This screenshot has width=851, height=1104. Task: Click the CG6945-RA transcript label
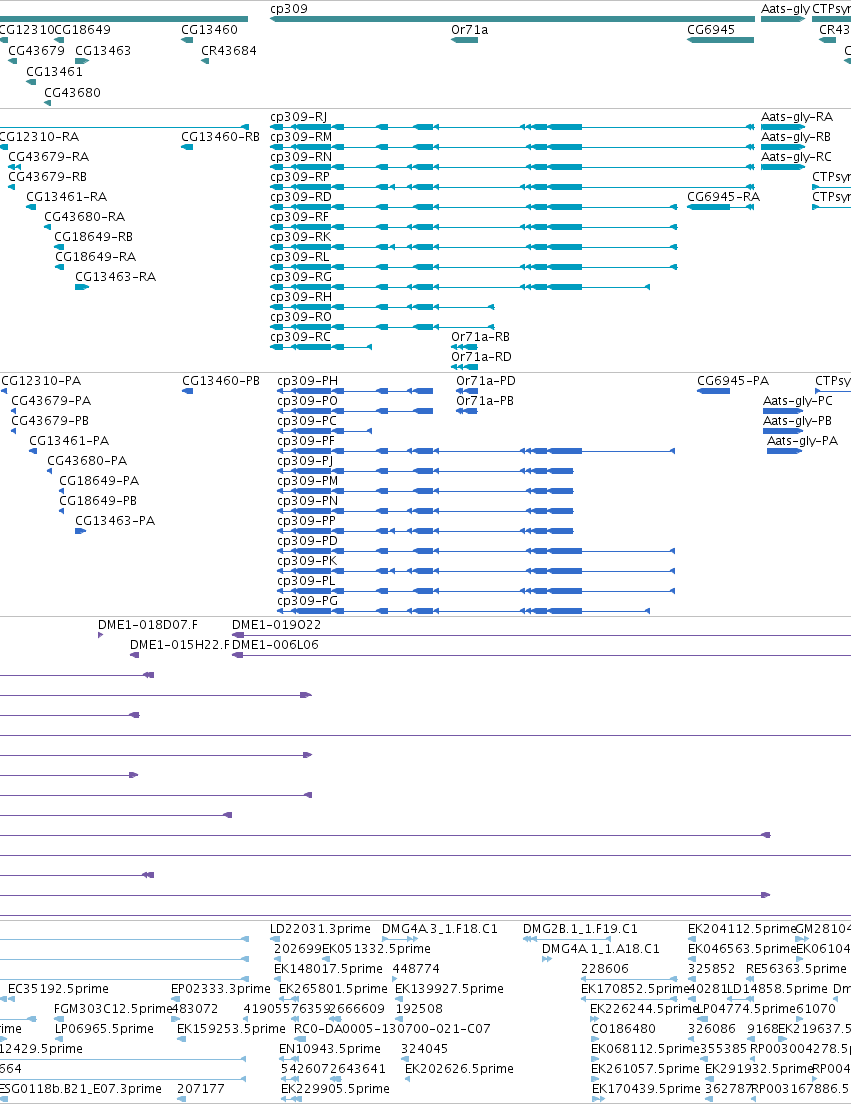coord(724,196)
